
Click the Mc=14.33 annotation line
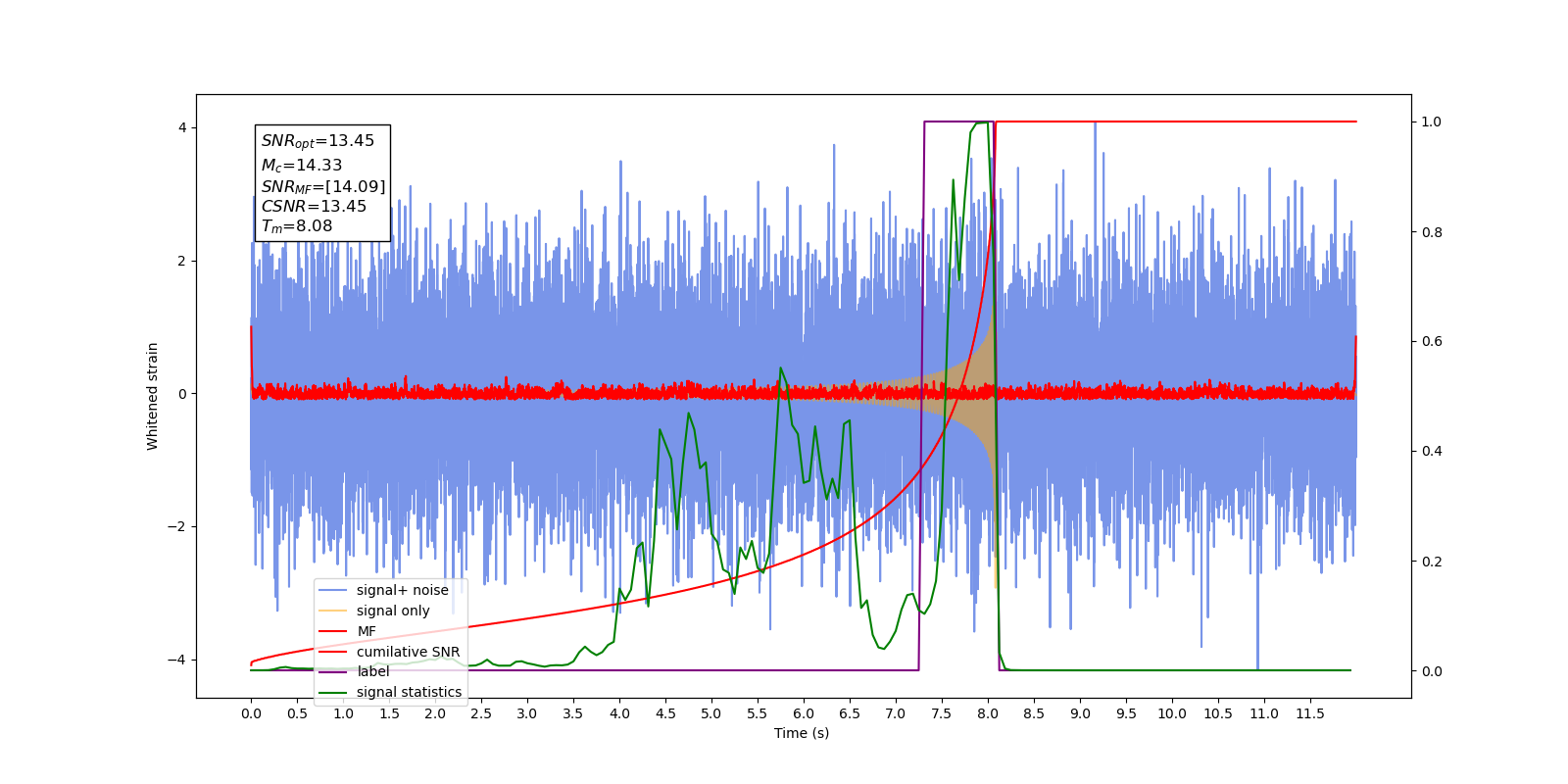pos(302,166)
